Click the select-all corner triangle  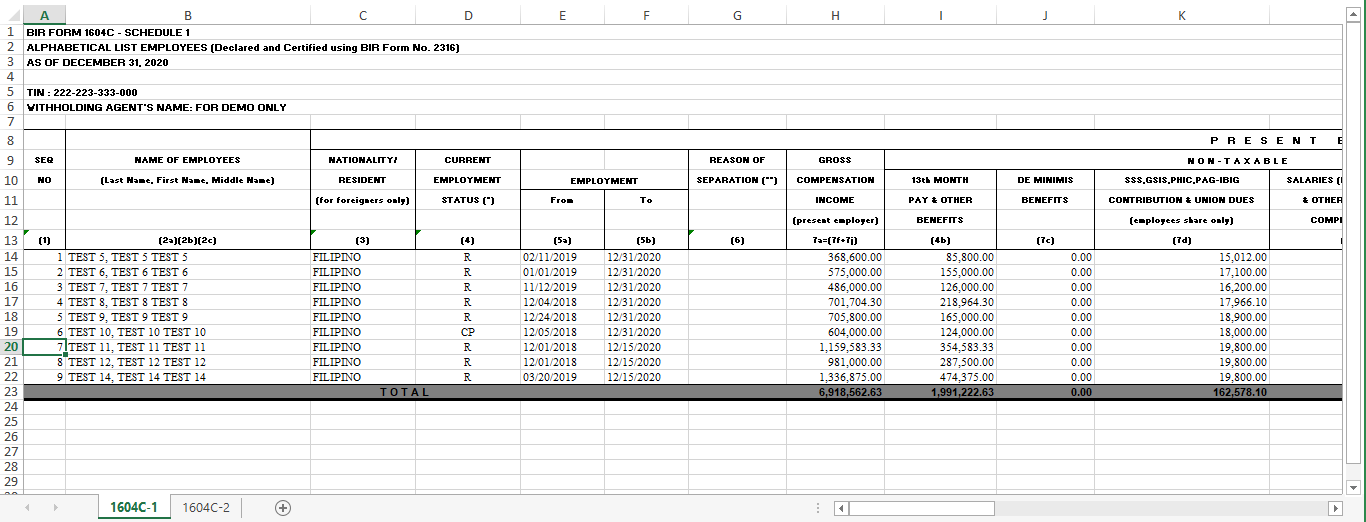11,15
